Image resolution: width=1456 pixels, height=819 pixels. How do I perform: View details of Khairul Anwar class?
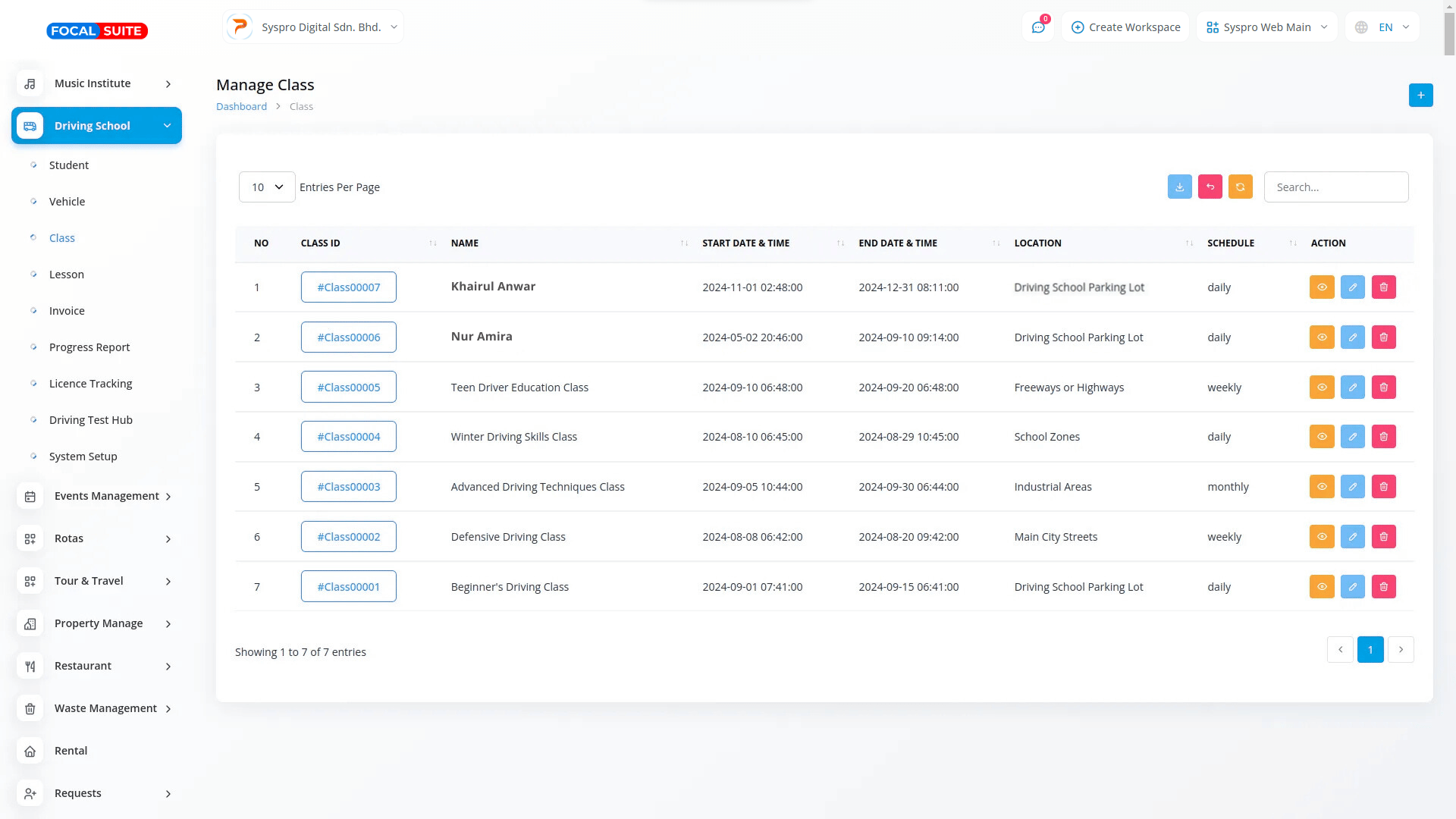(x=1321, y=287)
